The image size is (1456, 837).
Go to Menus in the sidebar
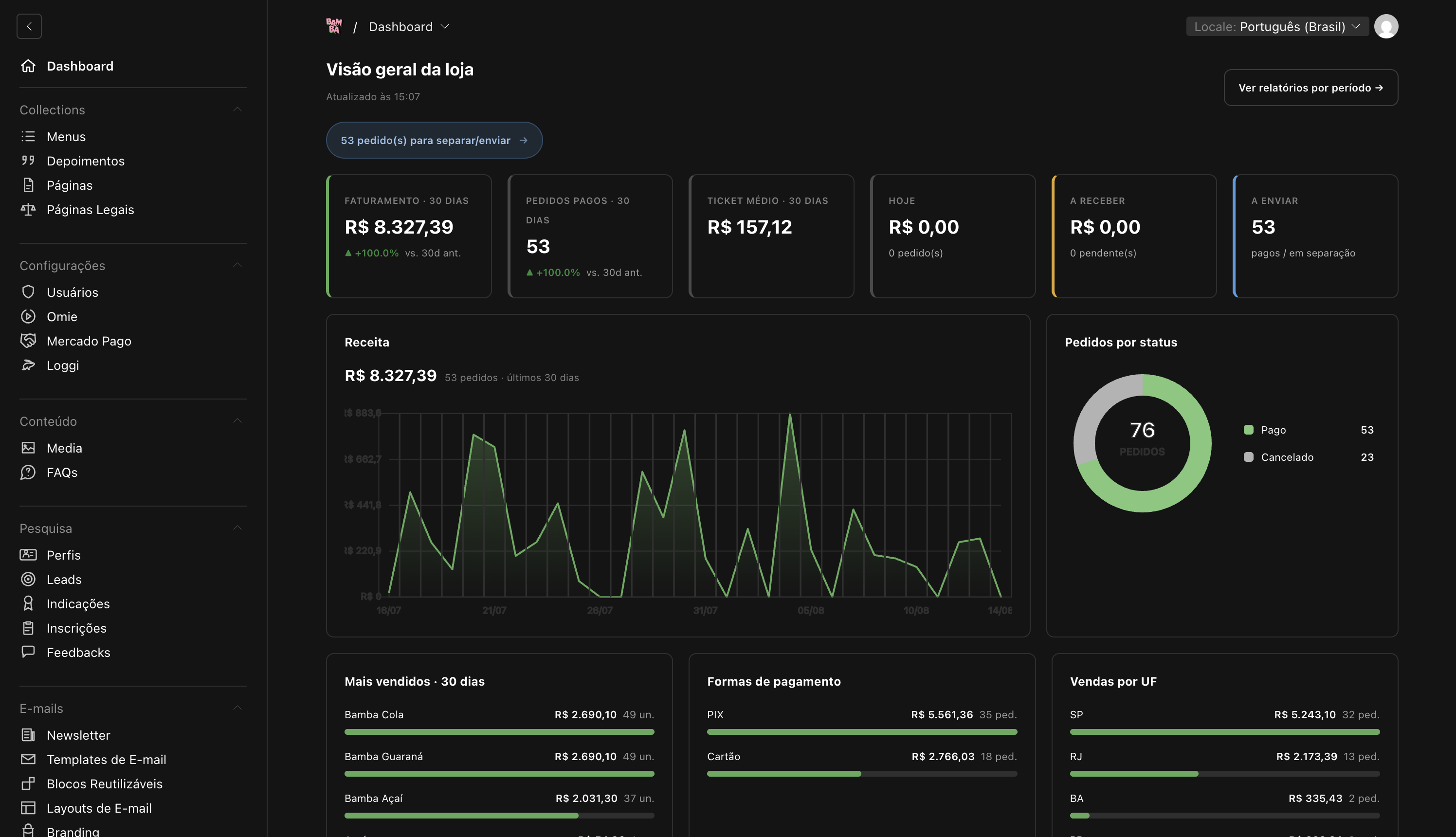coord(66,136)
